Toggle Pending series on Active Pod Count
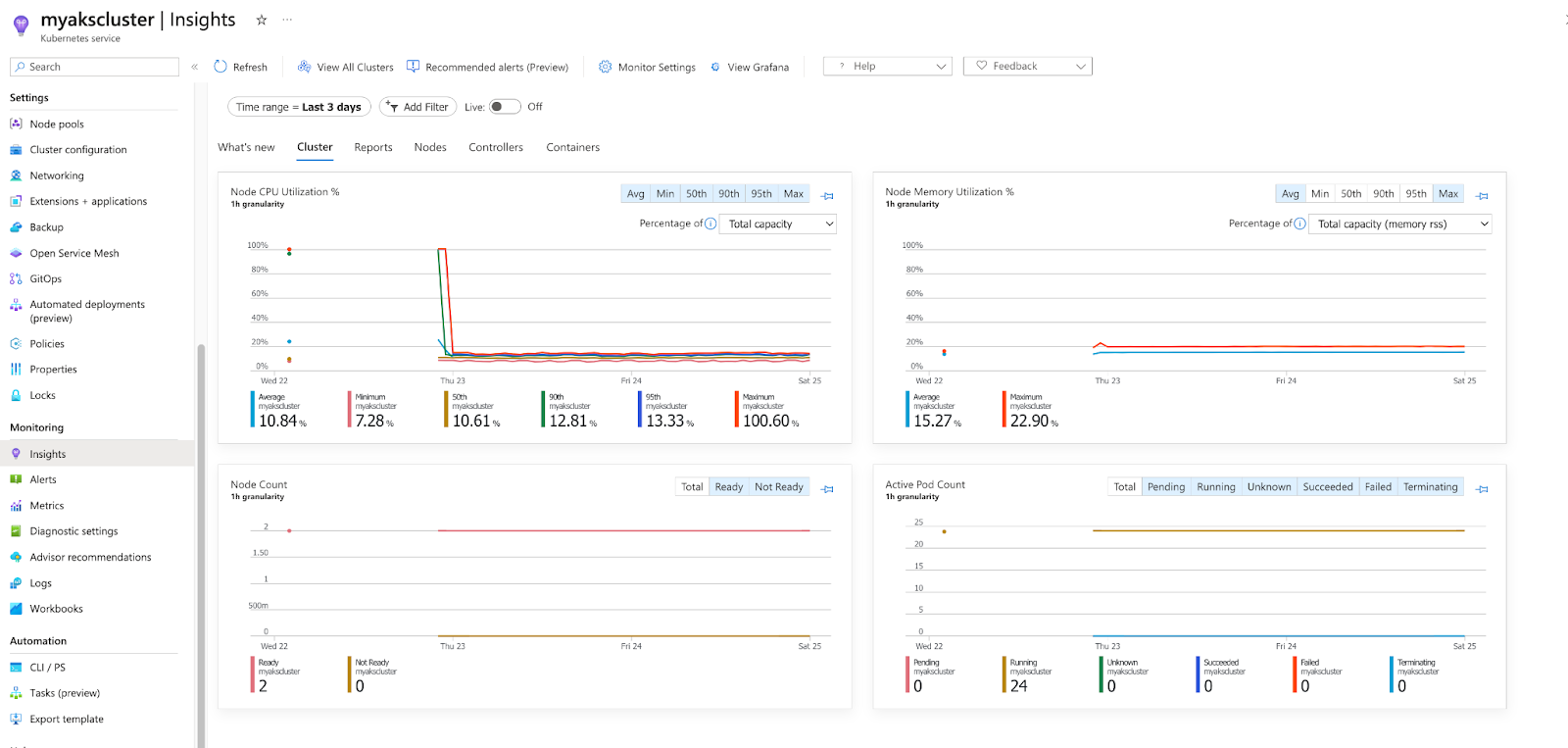Screen dimensions: 1568x748 (x=1166, y=487)
